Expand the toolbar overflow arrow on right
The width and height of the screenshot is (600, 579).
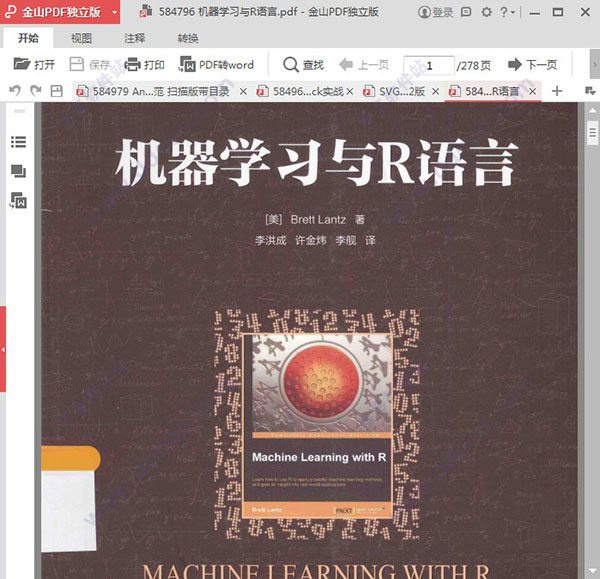click(x=595, y=65)
